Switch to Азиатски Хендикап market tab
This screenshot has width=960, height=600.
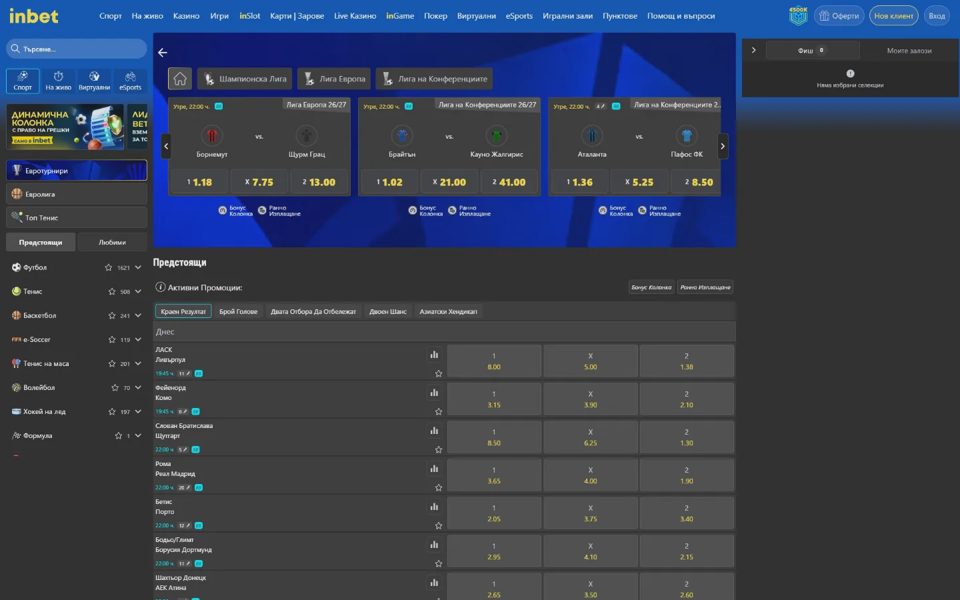pyautogui.click(x=448, y=312)
